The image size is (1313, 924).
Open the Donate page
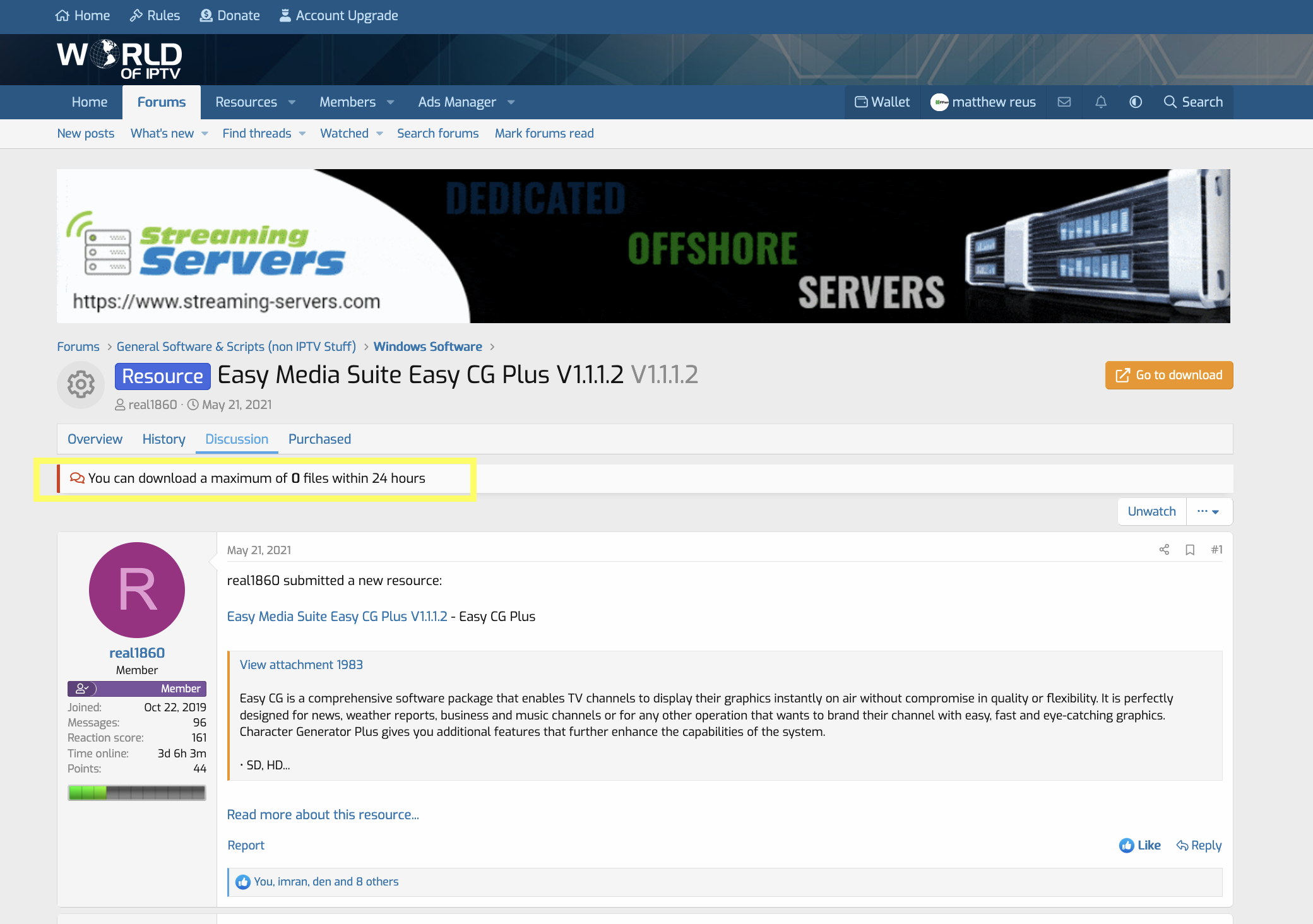pyautogui.click(x=230, y=15)
